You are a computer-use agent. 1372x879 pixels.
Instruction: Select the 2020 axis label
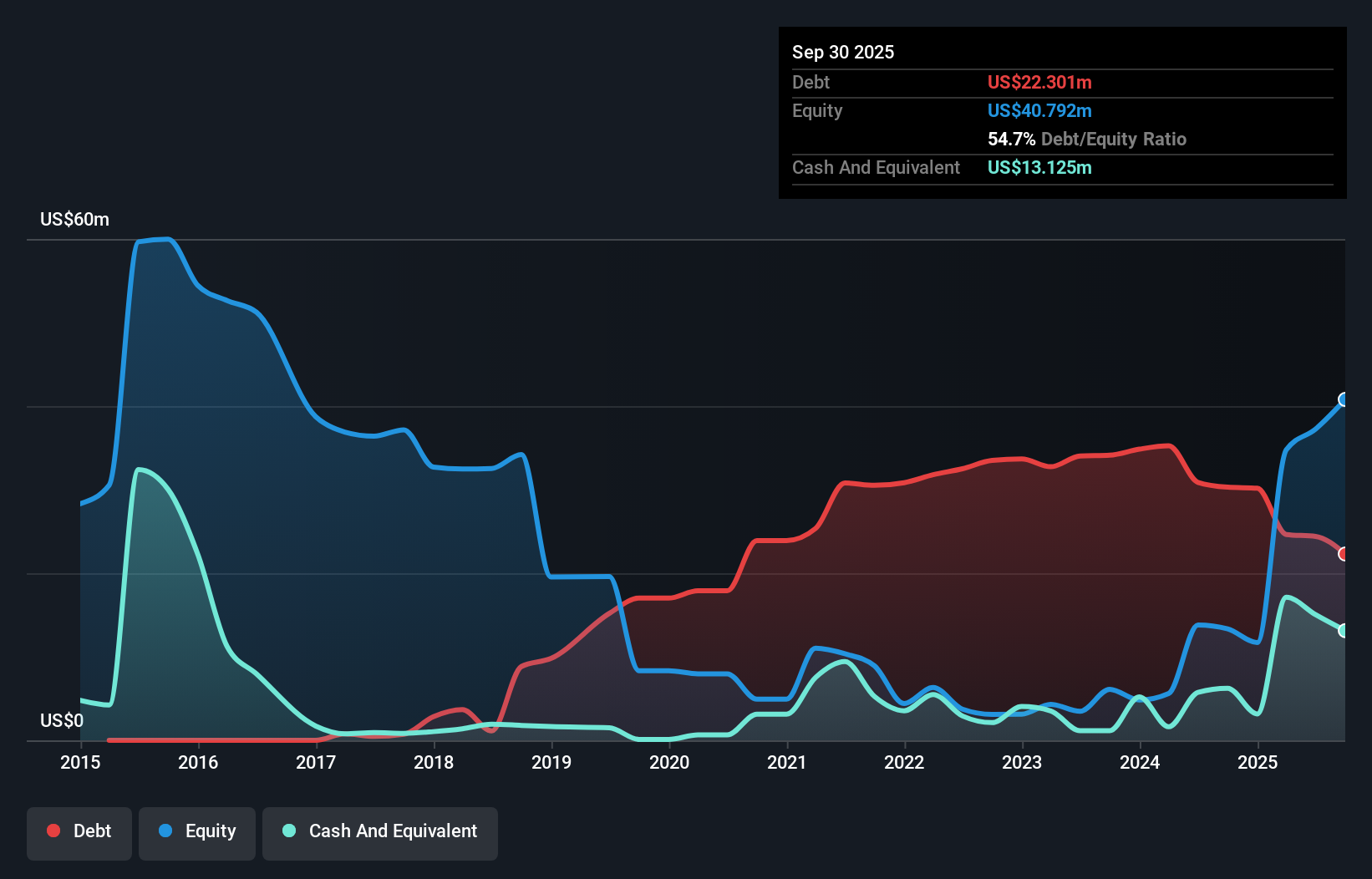669,762
